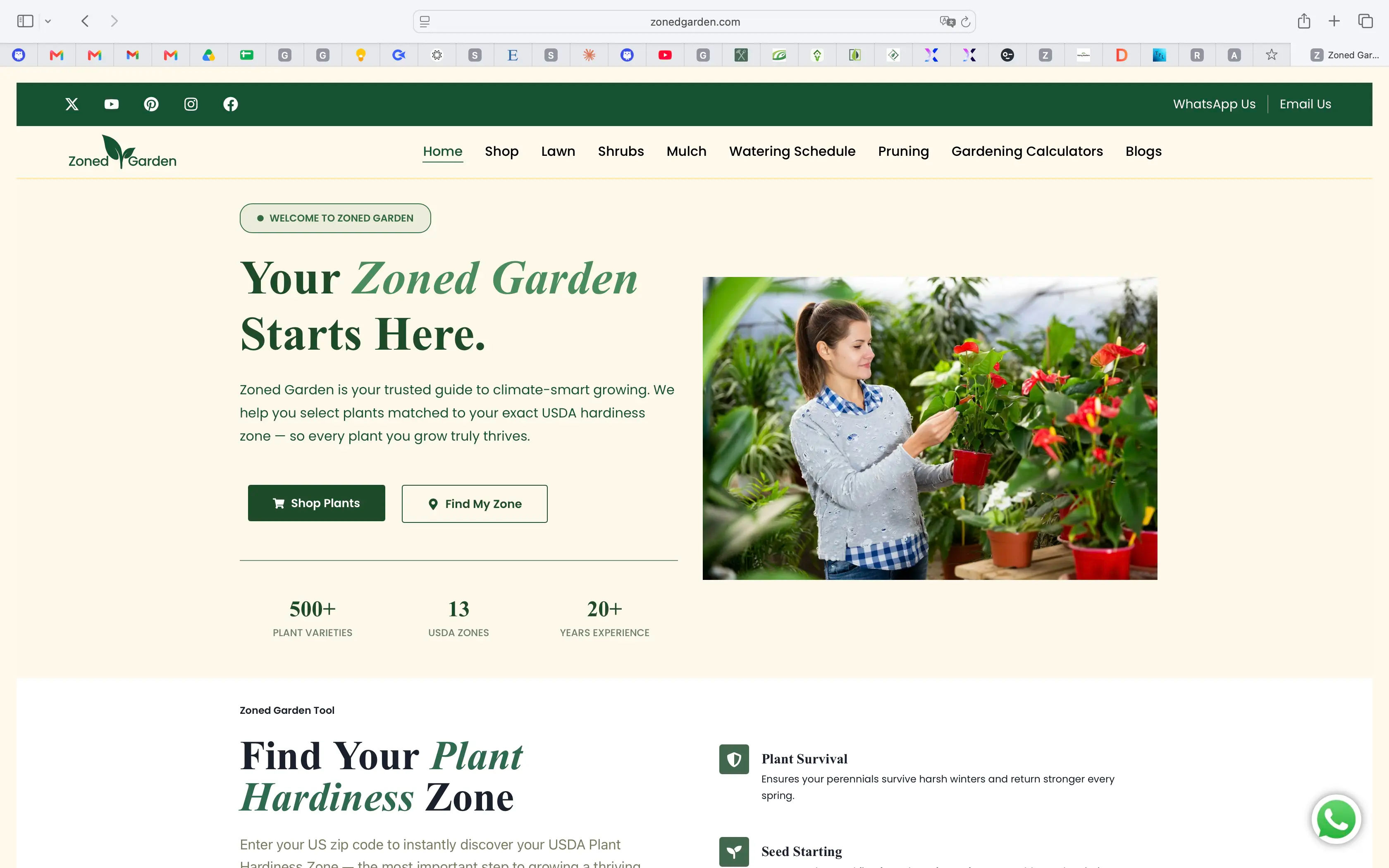Open the page reader icon in the address bar
Image resolution: width=1389 pixels, height=868 pixels.
[425, 22]
